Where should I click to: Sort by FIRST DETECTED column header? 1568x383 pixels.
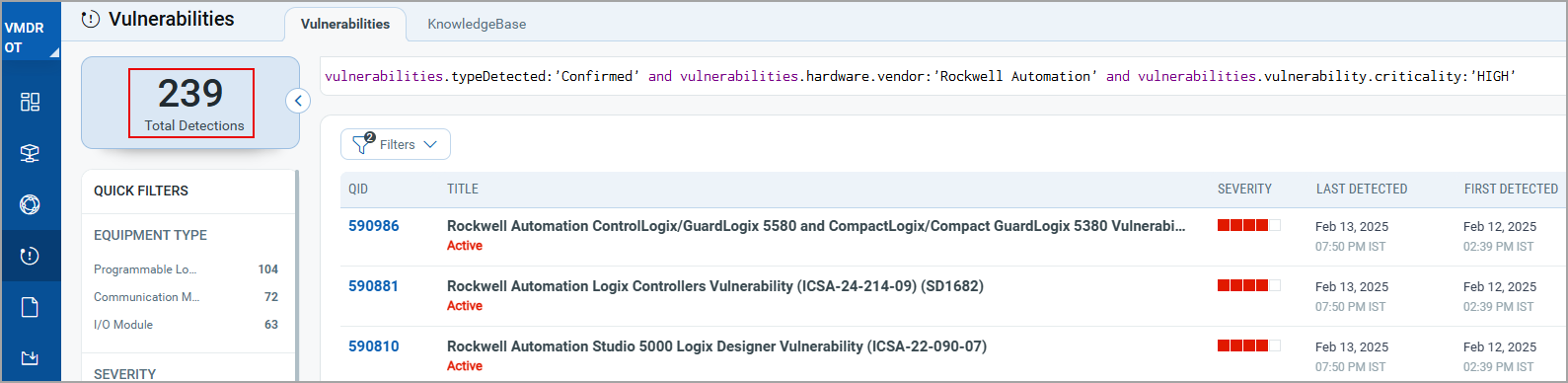(1511, 189)
